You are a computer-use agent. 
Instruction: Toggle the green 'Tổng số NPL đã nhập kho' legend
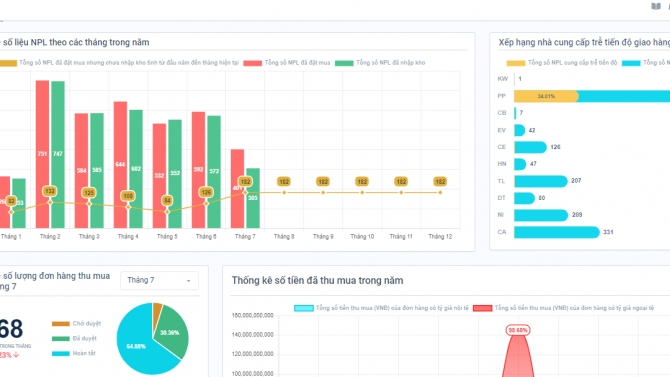[380, 63]
